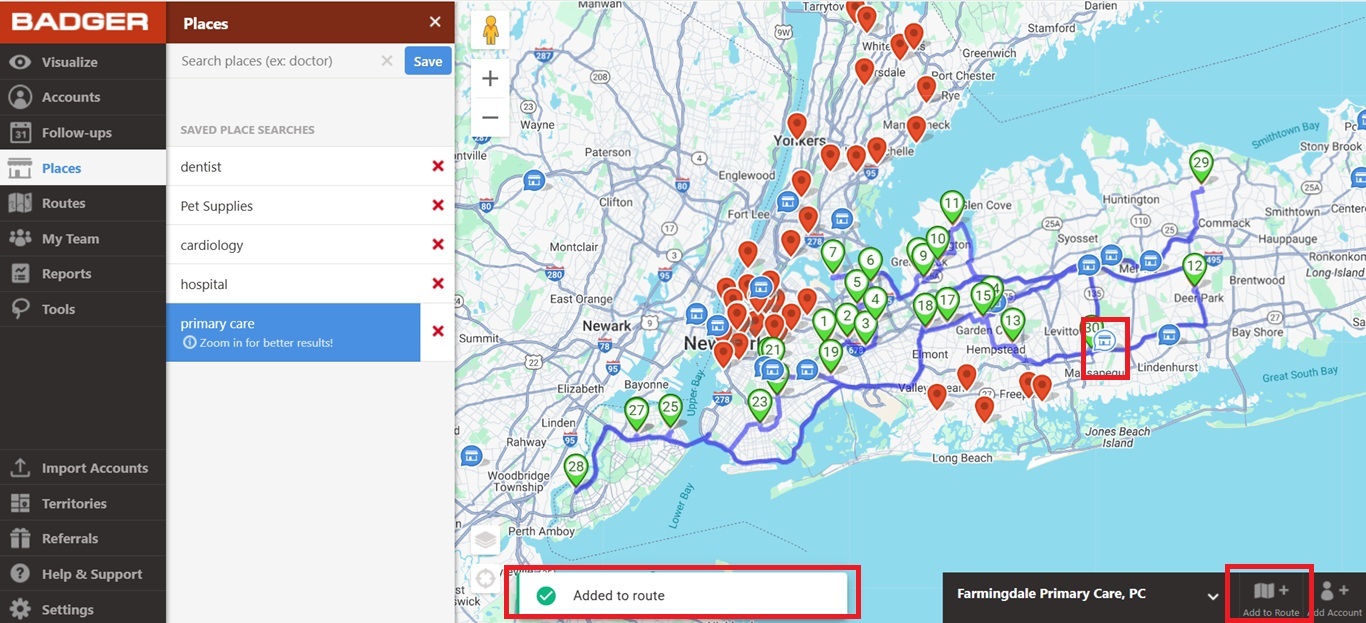The image size is (1366, 623).
Task: Select route stop pin 25
Action: coord(670,410)
